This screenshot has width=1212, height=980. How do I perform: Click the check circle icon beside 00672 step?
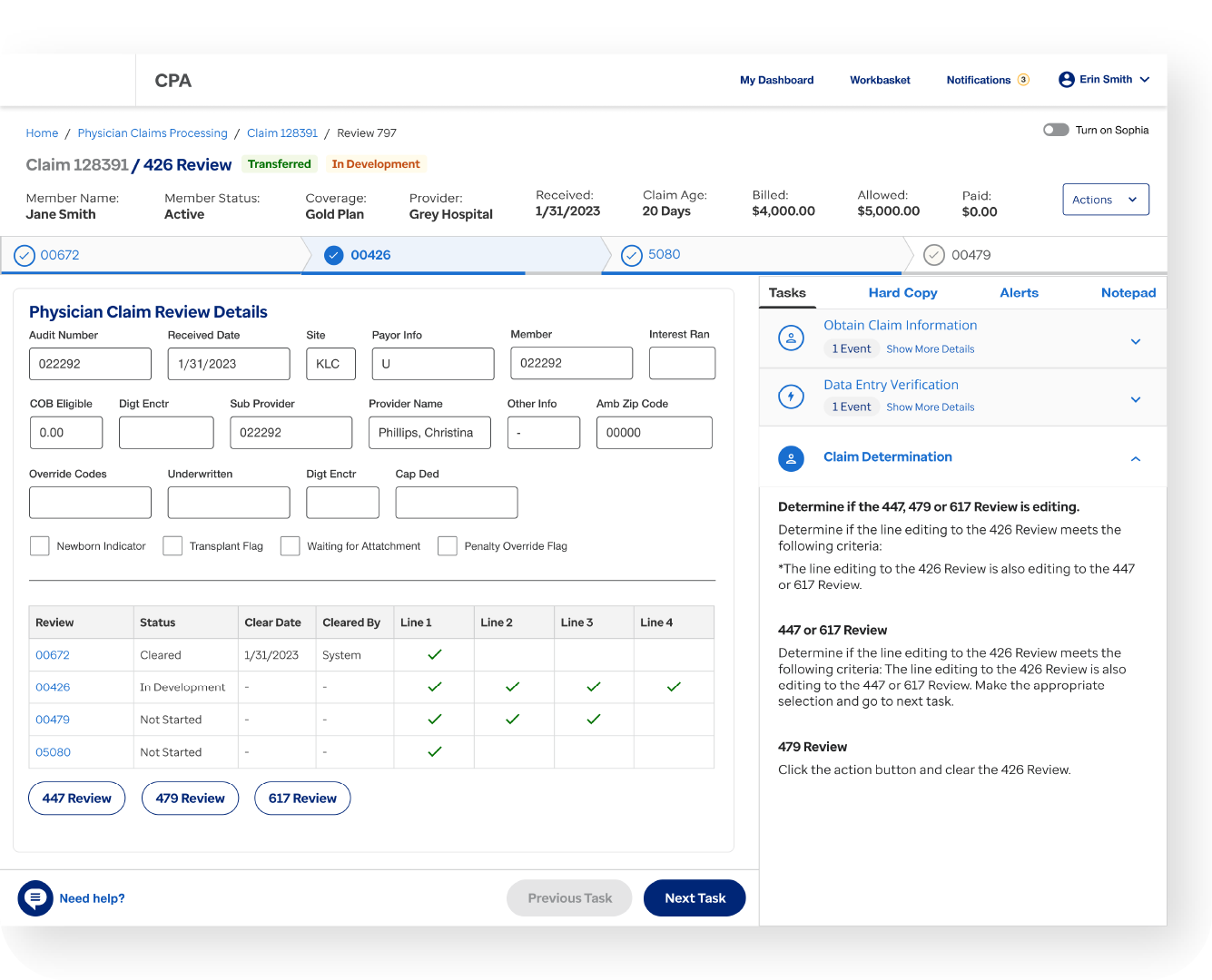click(25, 256)
